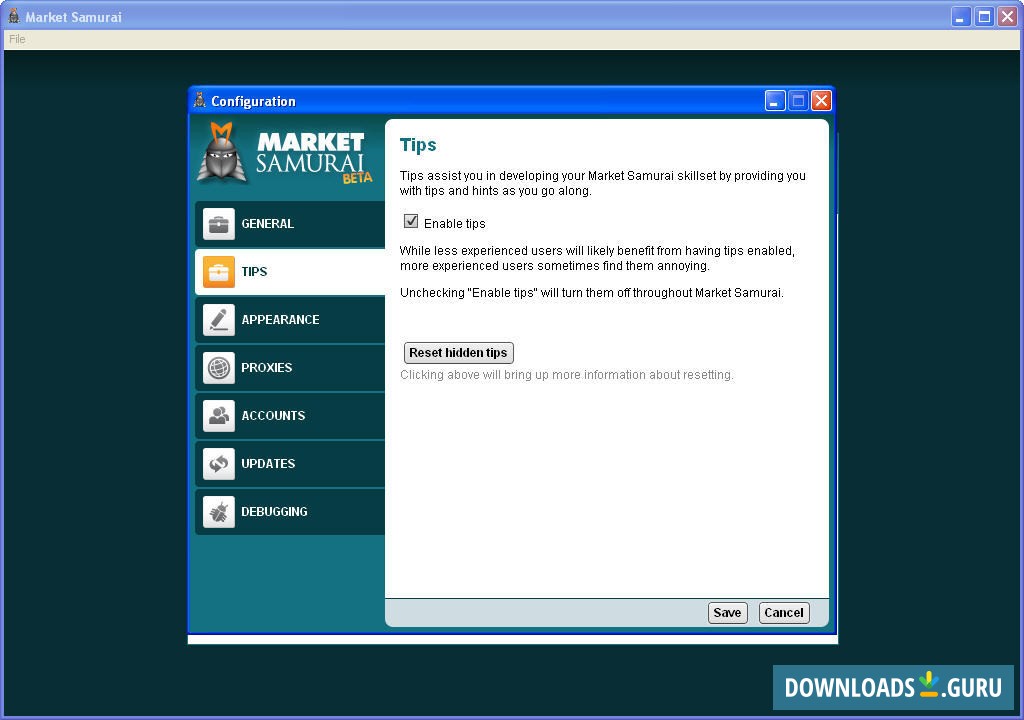Open the ACCOUNTS tab
This screenshot has width=1024, height=720.
(290, 416)
